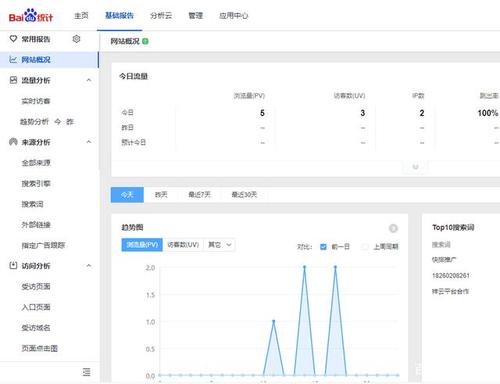
Task: Click the today UV value 3
Action: pyautogui.click(x=363, y=113)
